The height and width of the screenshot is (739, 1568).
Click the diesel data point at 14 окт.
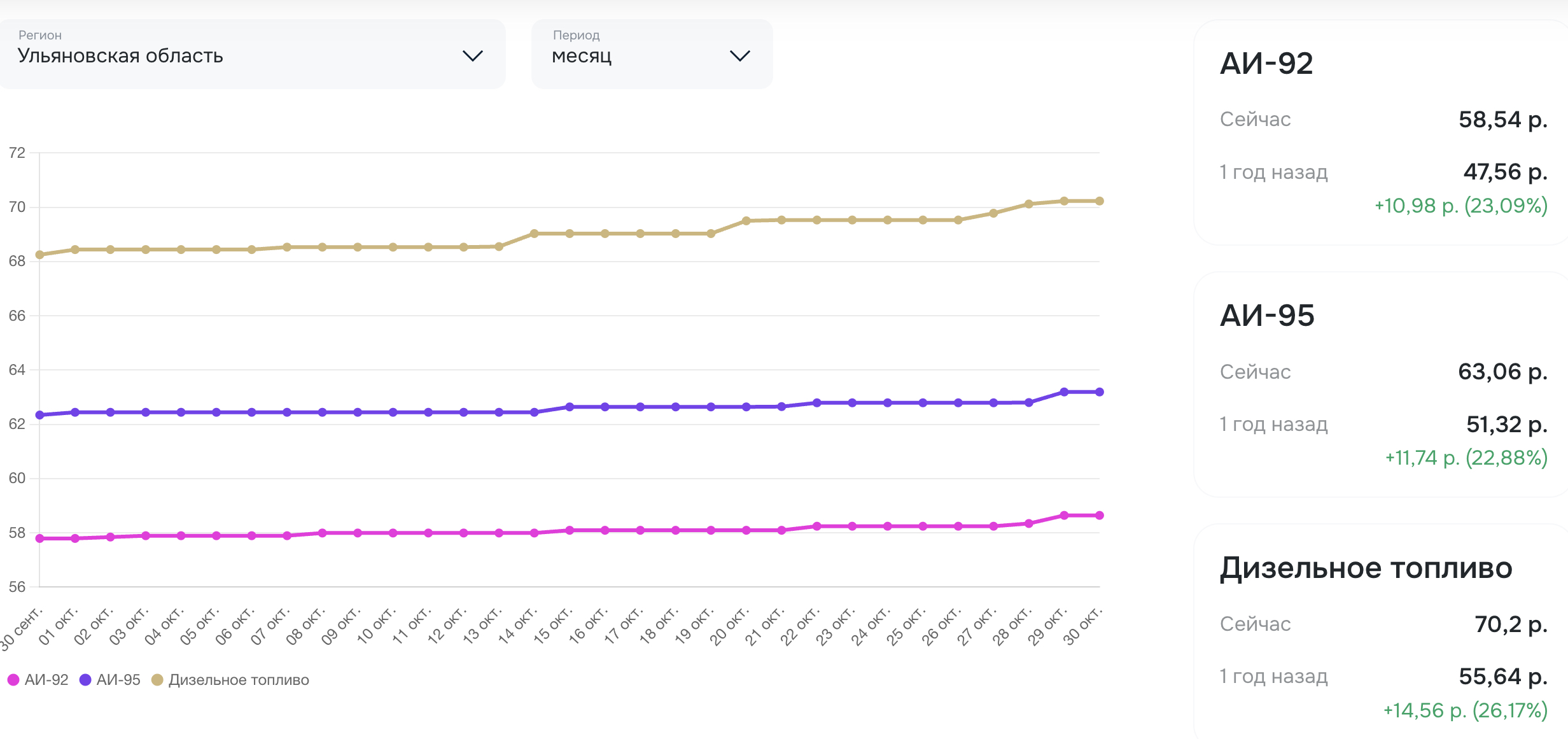click(x=534, y=234)
